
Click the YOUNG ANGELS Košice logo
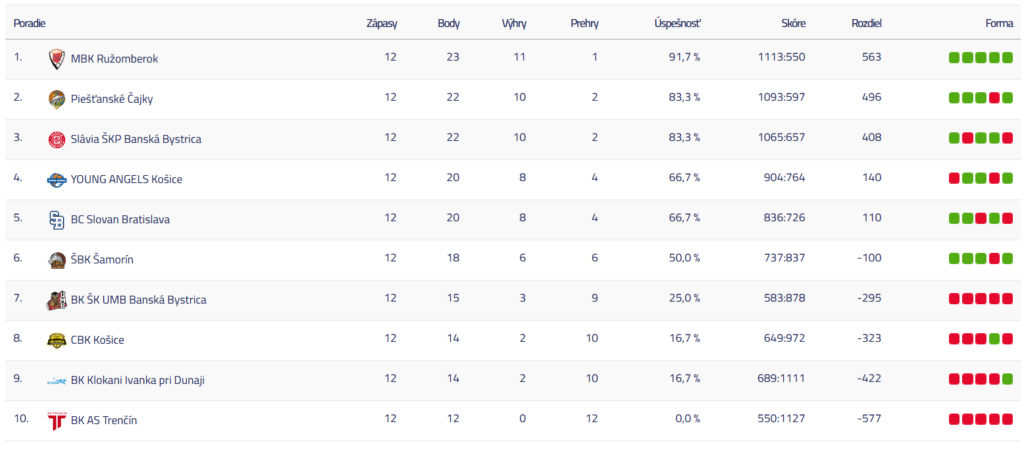(57, 180)
